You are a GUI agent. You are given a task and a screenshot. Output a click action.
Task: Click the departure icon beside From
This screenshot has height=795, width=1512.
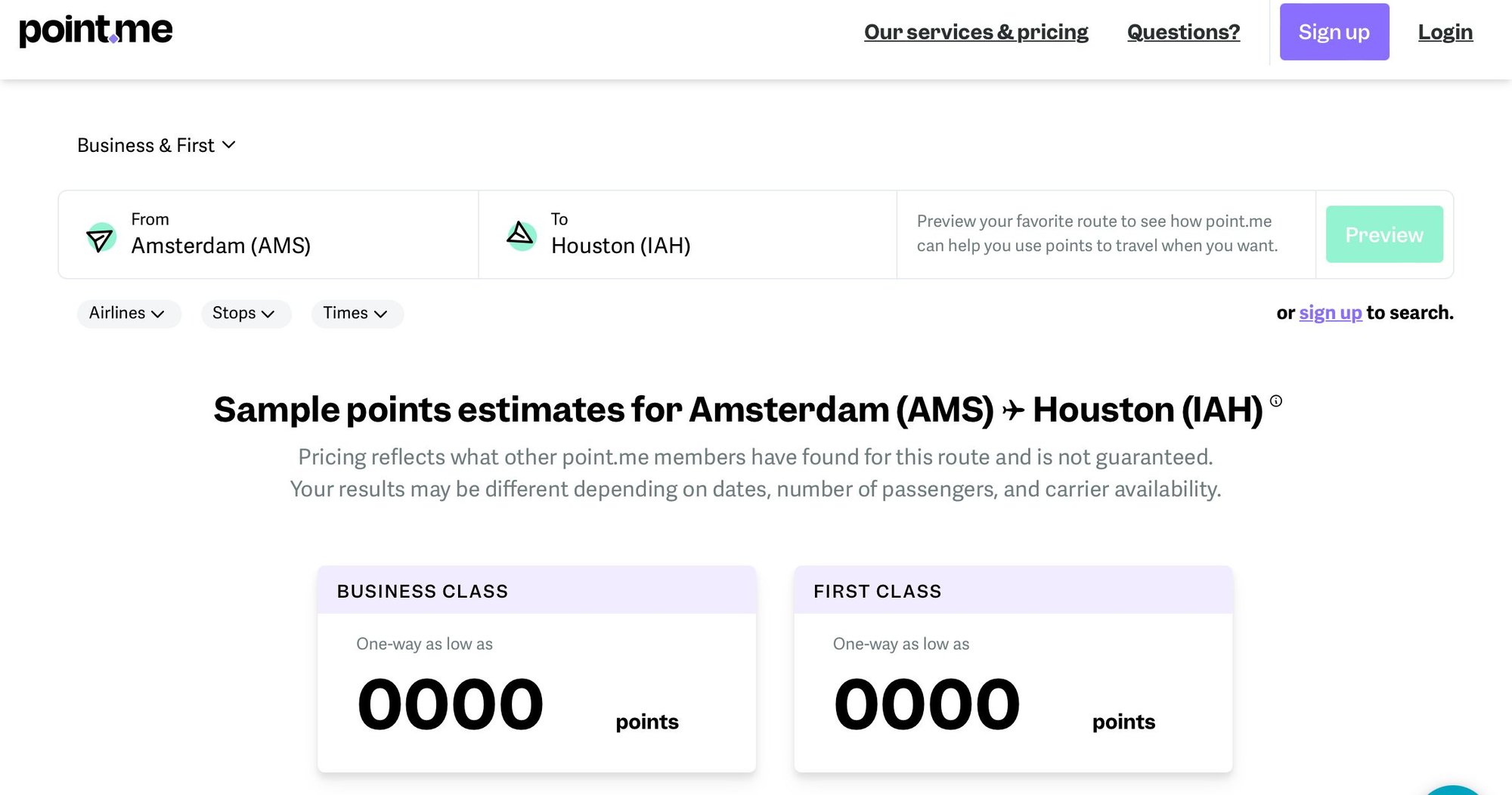101,237
